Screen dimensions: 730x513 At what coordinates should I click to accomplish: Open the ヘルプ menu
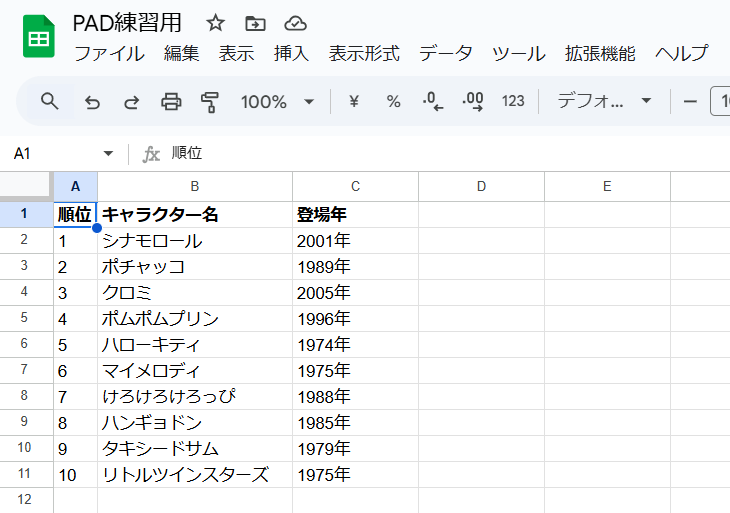(682, 54)
